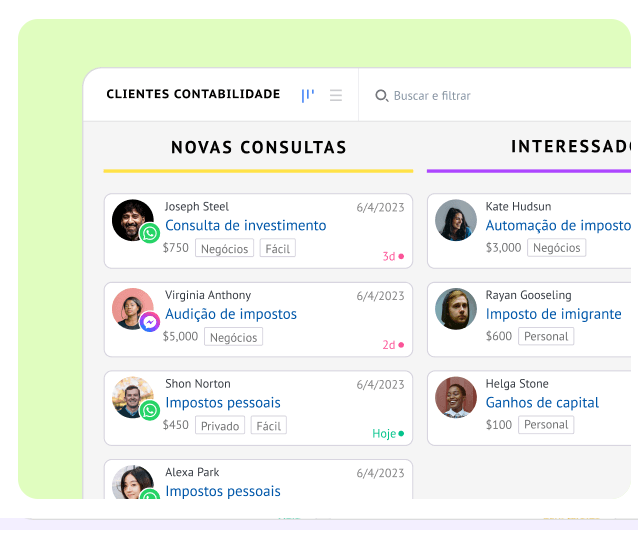Open the Ganhos de capital lead
The height and width of the screenshot is (535, 638).
[x=542, y=403]
